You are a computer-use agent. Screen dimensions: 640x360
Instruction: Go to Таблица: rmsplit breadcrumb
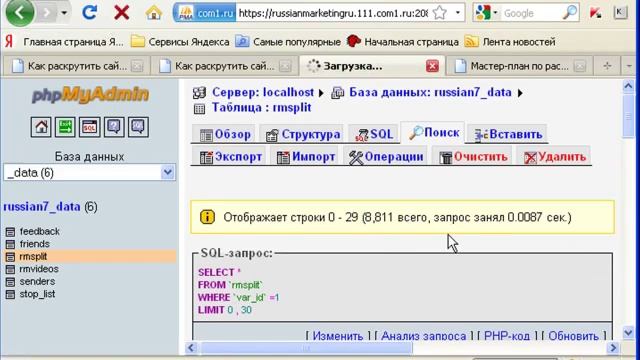[261, 108]
